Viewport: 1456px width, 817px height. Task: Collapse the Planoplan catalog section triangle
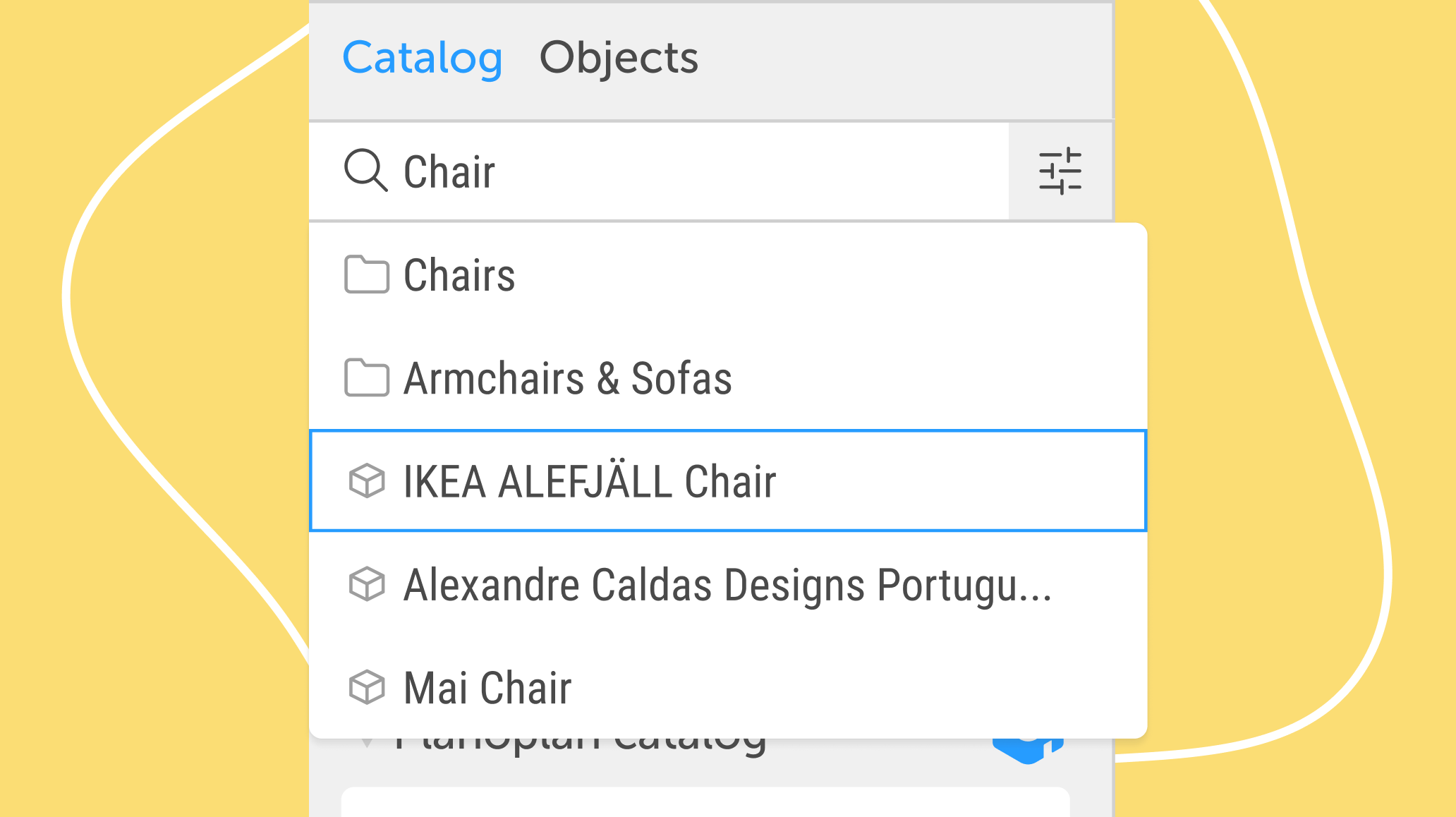pos(367,743)
